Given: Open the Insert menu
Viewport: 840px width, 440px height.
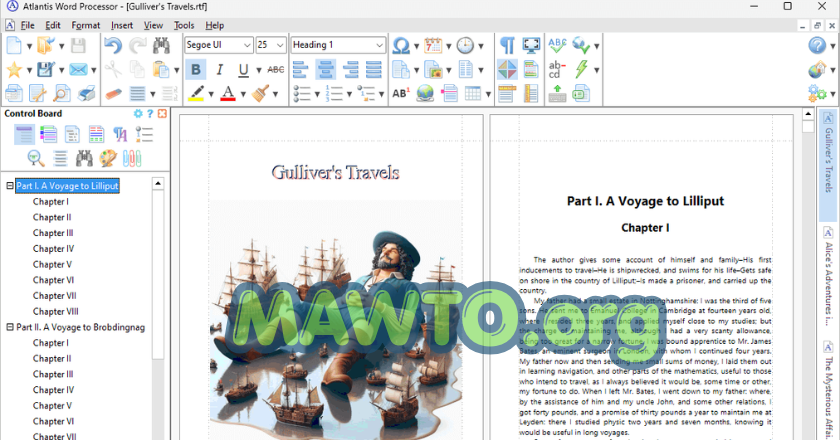Looking at the screenshot, I should (x=122, y=25).
